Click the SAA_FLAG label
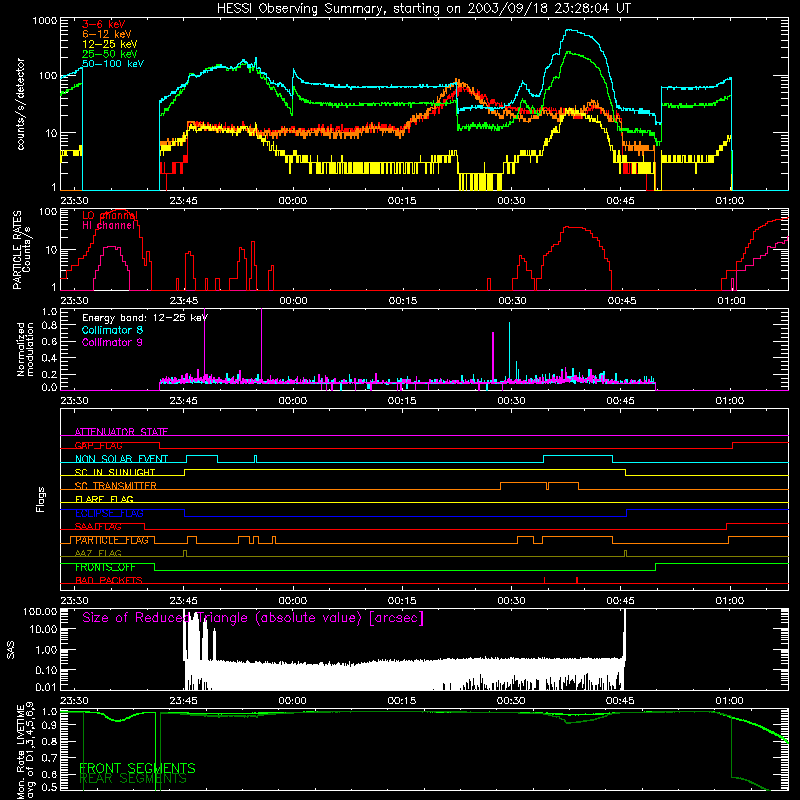The width and height of the screenshot is (800, 800). point(98,527)
